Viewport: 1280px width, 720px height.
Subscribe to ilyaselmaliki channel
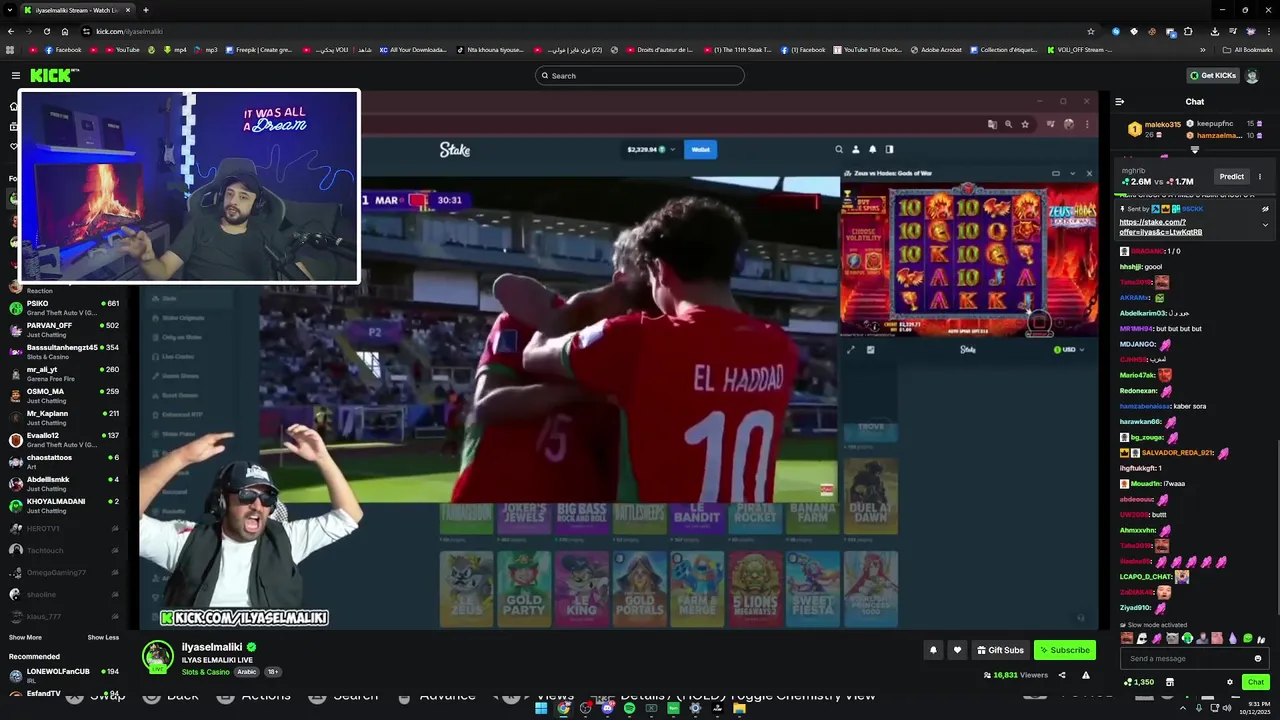[x=1065, y=650]
